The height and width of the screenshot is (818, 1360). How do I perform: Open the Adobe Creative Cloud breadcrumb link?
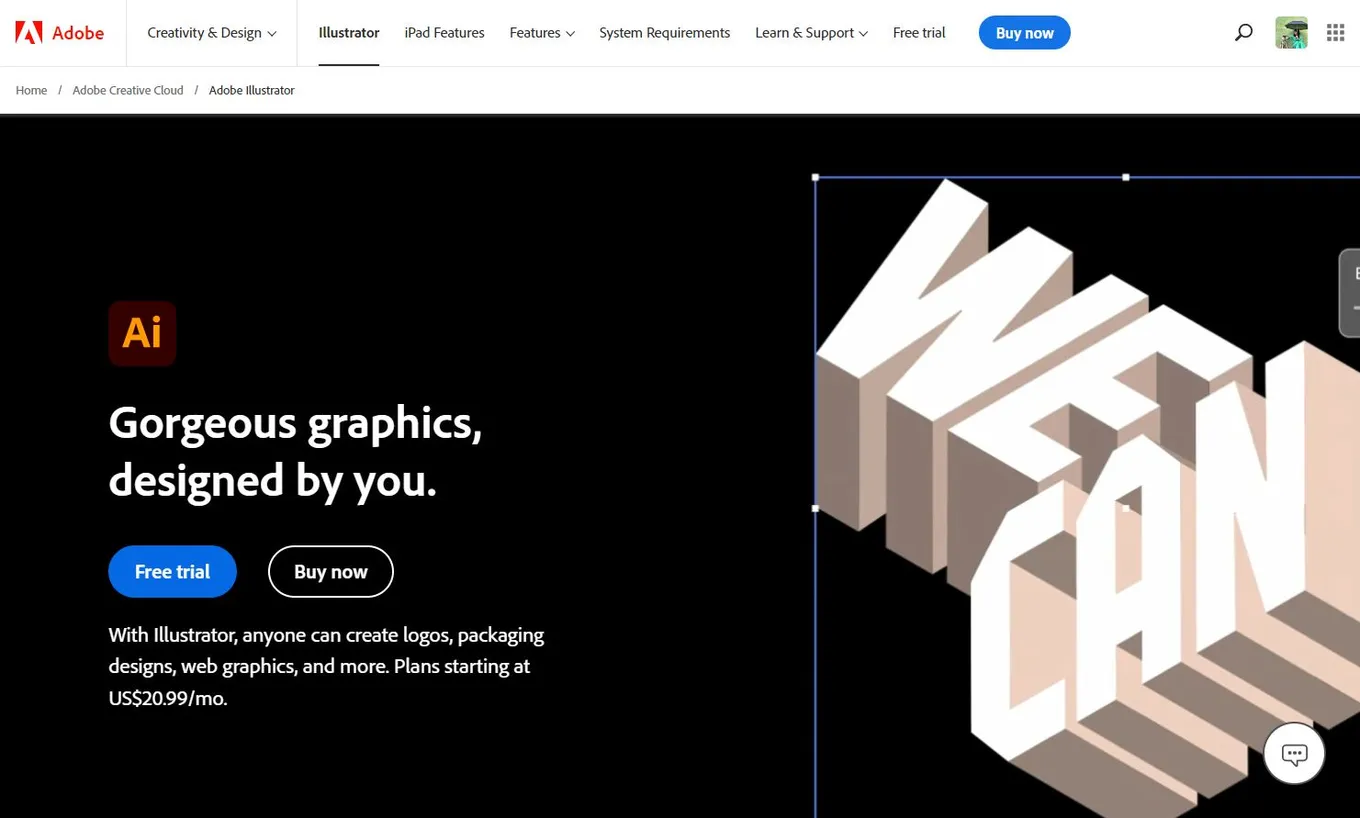127,90
